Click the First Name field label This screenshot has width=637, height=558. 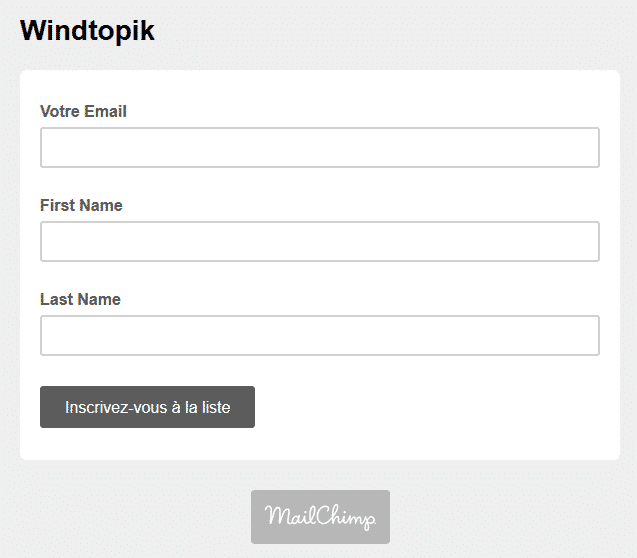click(x=81, y=205)
